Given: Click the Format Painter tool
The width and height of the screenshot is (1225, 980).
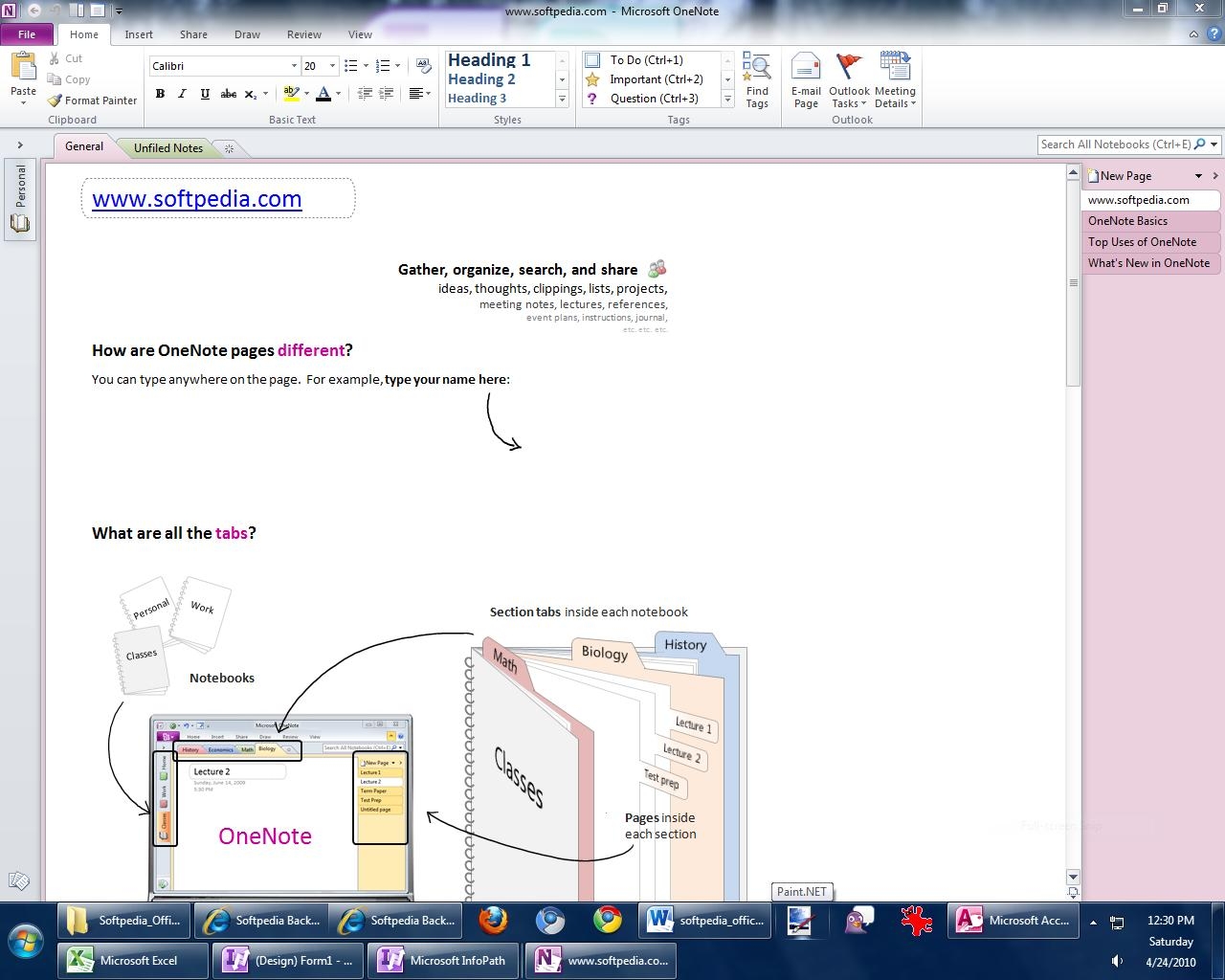Looking at the screenshot, I should tap(93, 100).
